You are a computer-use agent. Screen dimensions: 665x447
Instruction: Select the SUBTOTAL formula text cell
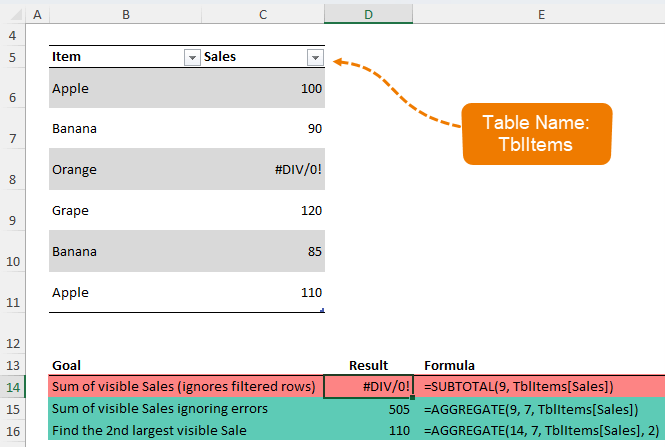(539, 386)
